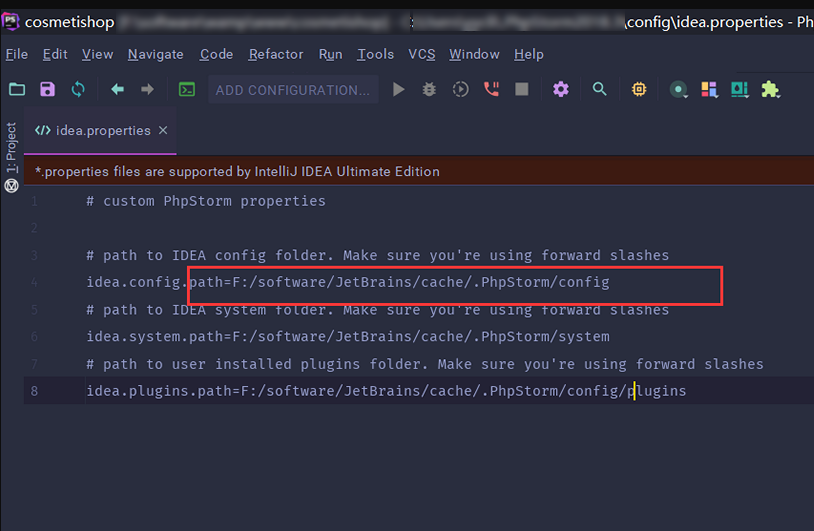
Task: Click the green circle toolbar icon with dropdown
Action: coord(678,90)
